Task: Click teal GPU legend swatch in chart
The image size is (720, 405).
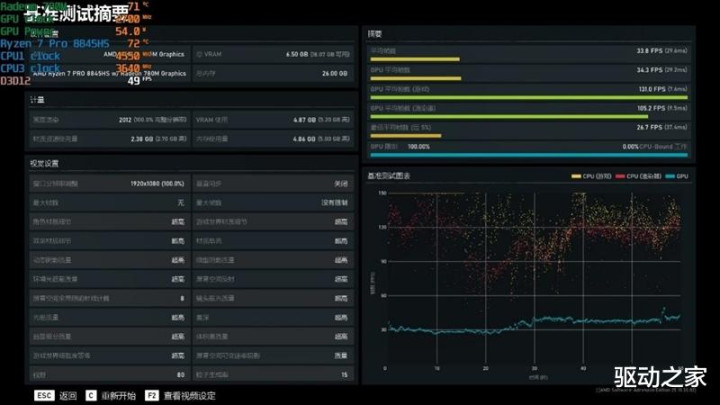Action: point(670,176)
